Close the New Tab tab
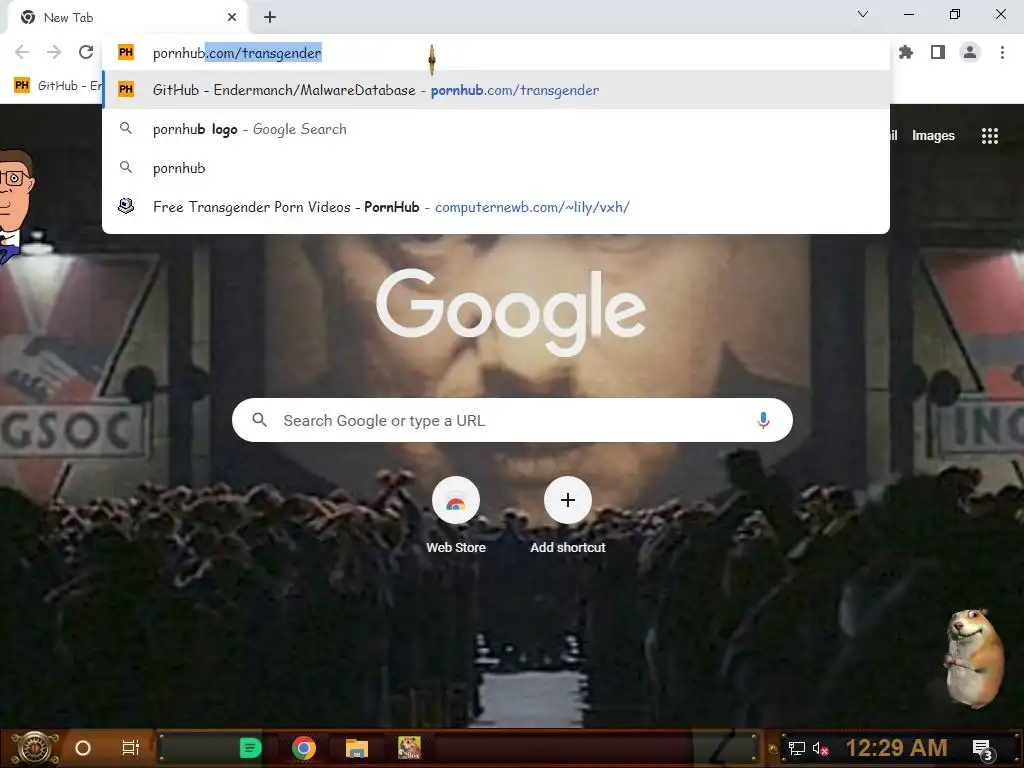This screenshot has width=1024, height=768. (x=232, y=18)
